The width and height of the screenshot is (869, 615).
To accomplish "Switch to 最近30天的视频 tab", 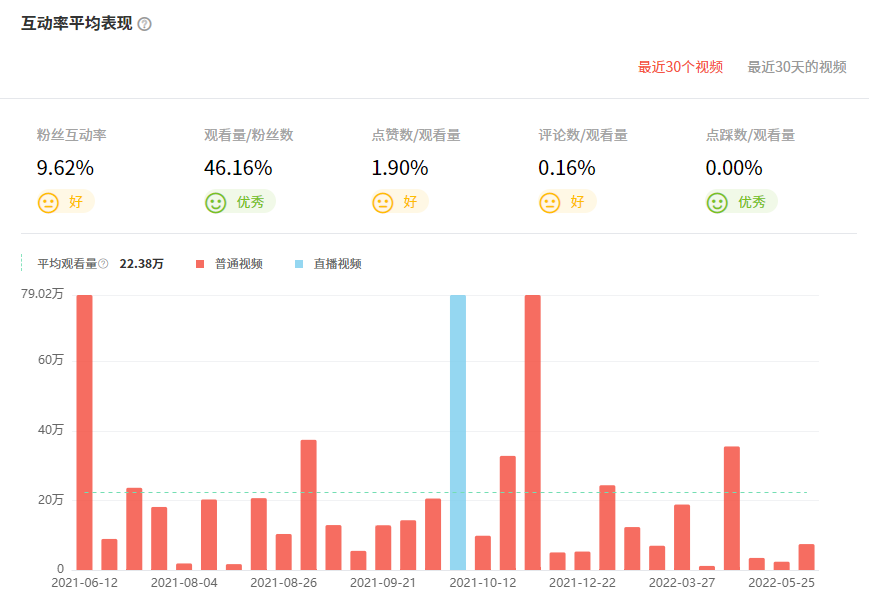I will (x=797, y=67).
